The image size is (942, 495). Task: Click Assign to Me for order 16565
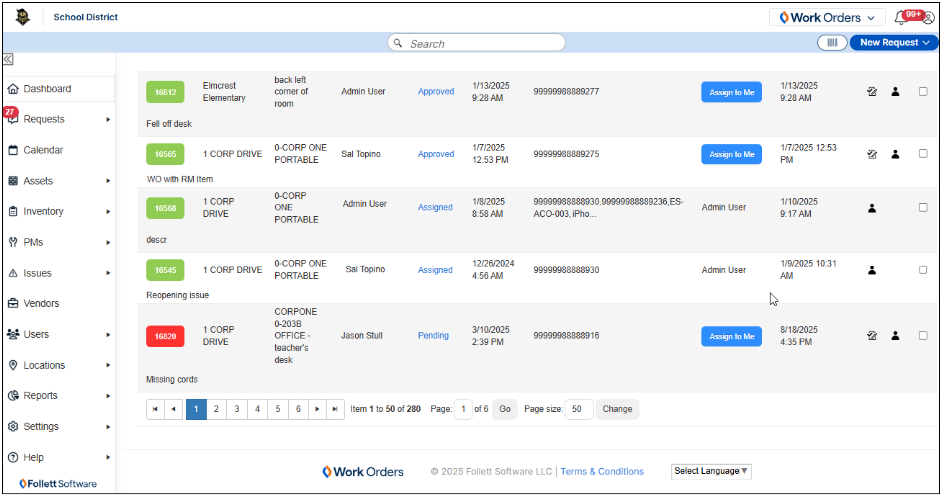[731, 154]
